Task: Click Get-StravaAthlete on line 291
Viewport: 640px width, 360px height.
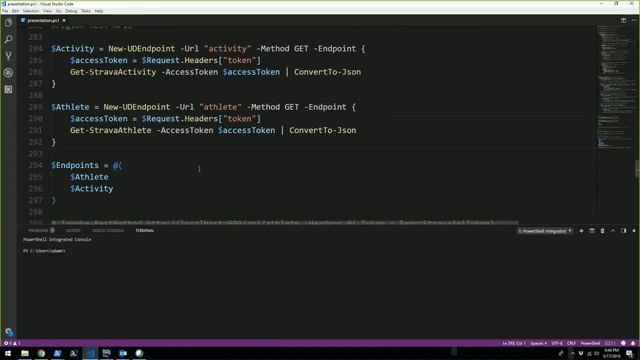Action: [111, 130]
